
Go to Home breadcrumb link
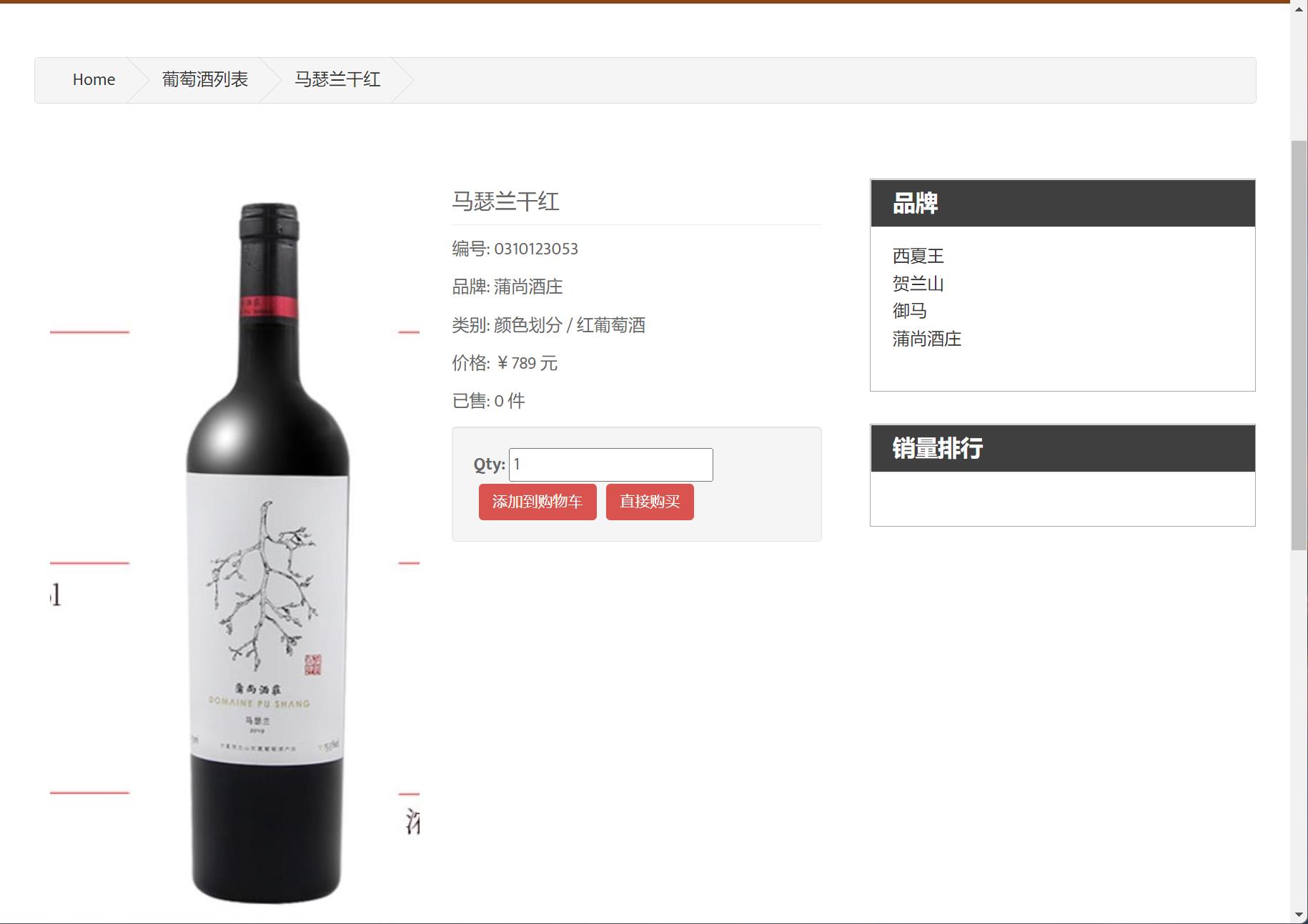(x=94, y=79)
